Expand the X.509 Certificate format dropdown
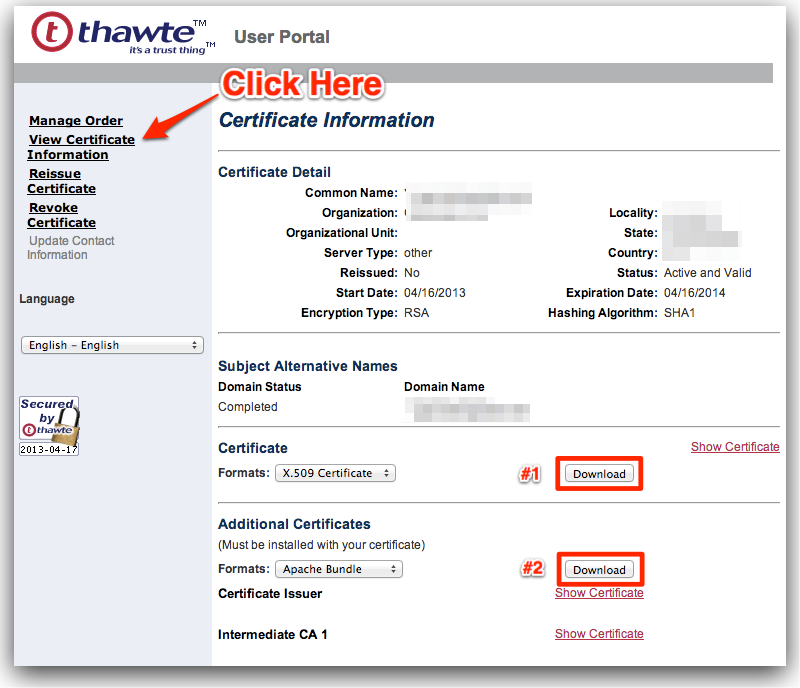This screenshot has height=688, width=800. pos(335,473)
